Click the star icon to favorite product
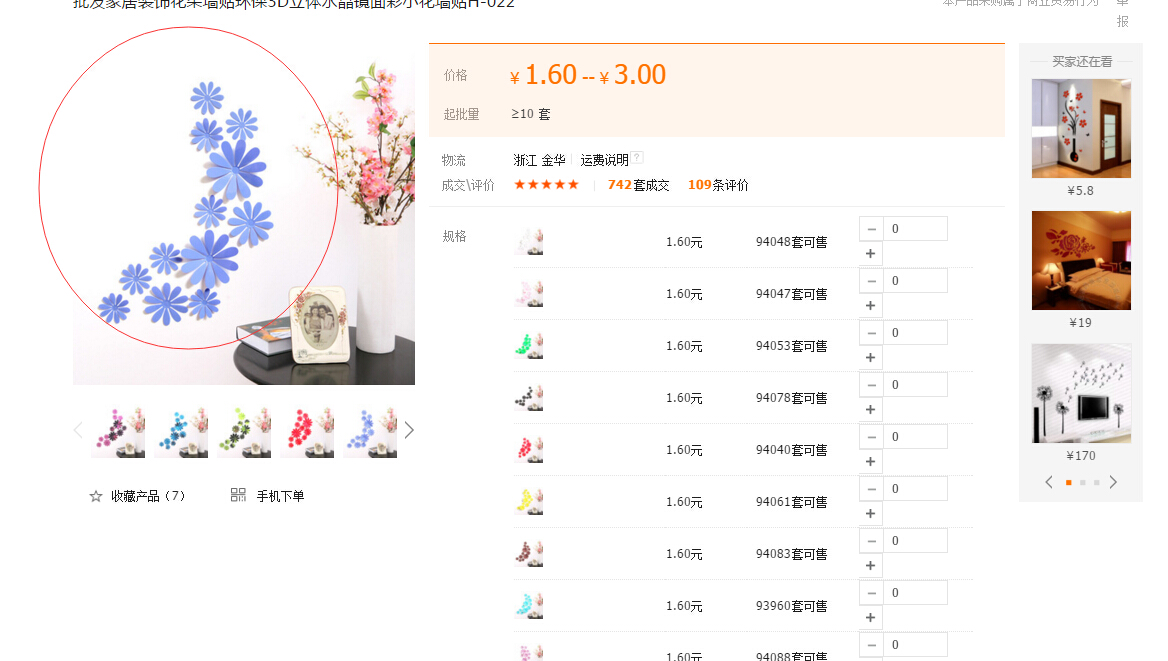Screen dimensions: 1168x661 click(96, 496)
